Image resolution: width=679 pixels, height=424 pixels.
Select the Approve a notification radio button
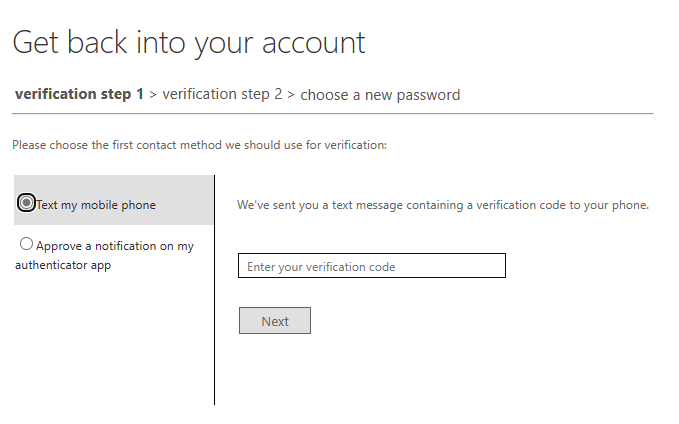coord(26,244)
